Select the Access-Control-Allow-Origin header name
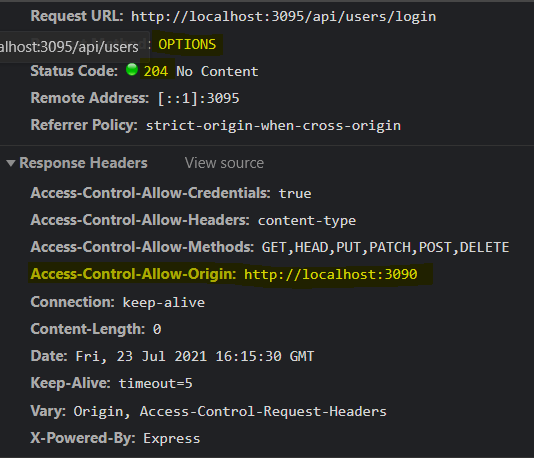 click(133, 274)
